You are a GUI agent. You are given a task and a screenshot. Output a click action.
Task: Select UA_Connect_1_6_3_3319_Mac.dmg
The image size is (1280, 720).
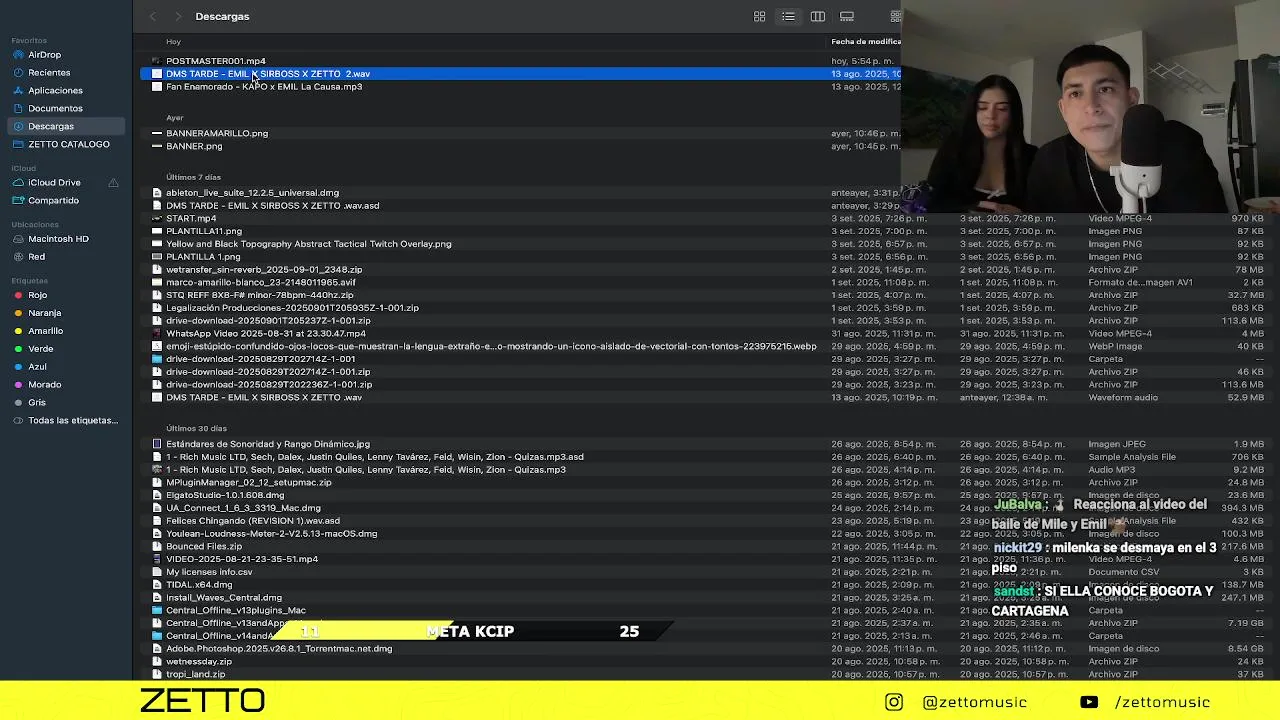tap(243, 508)
